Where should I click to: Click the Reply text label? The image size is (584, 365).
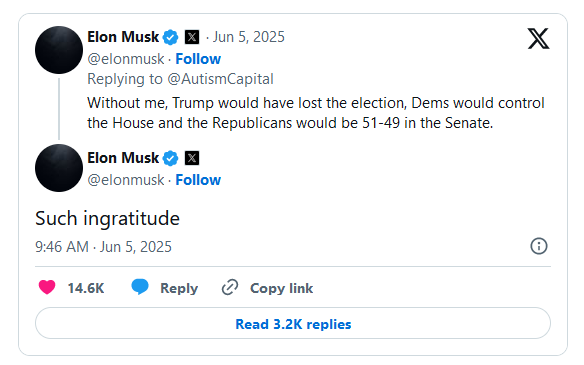[x=179, y=288]
